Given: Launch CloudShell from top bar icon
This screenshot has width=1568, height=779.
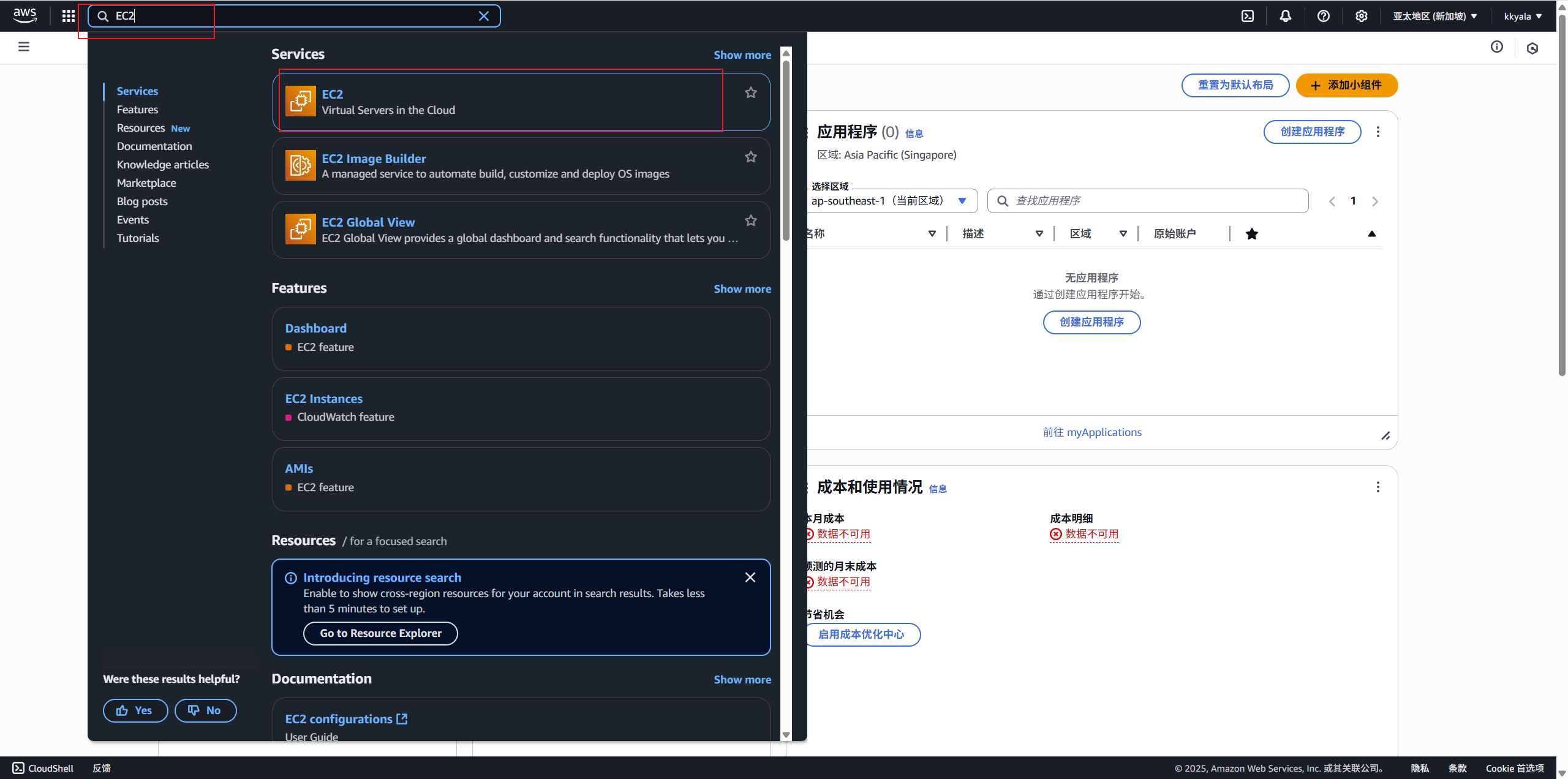Looking at the screenshot, I should tap(1248, 16).
